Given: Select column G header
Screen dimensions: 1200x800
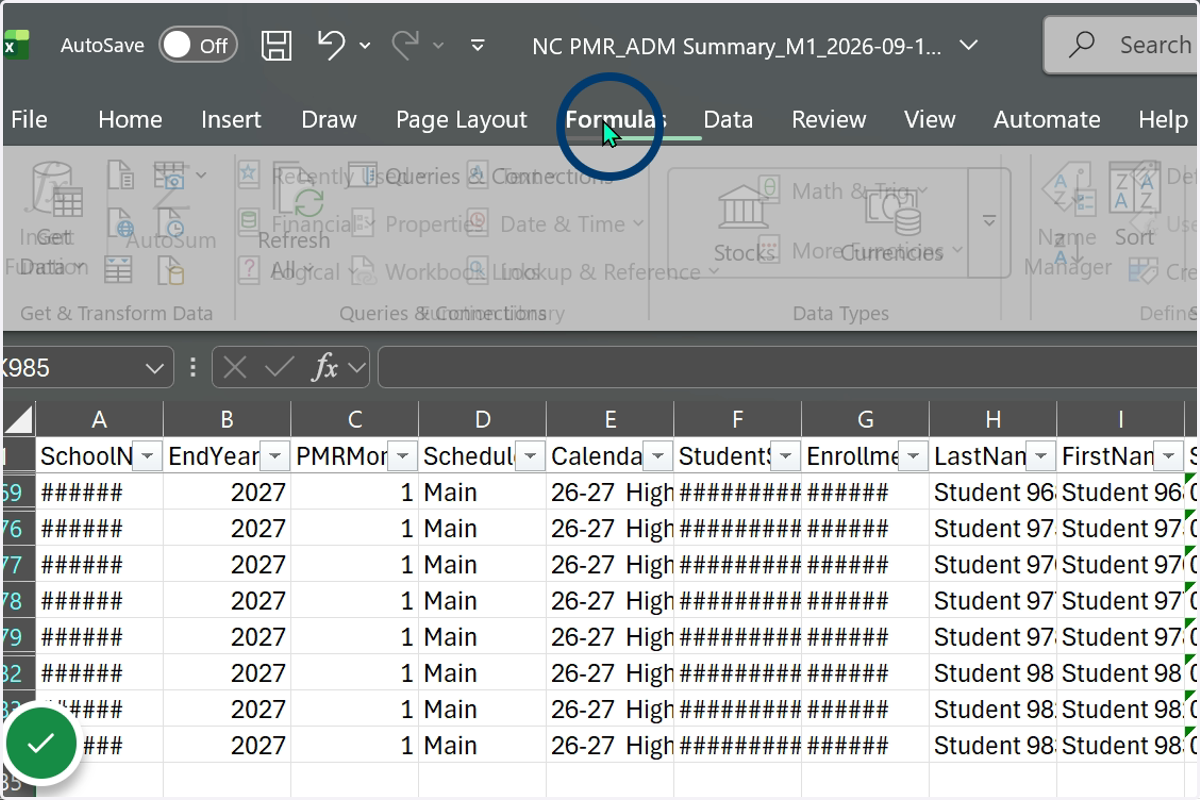Looking at the screenshot, I should coord(865,419).
